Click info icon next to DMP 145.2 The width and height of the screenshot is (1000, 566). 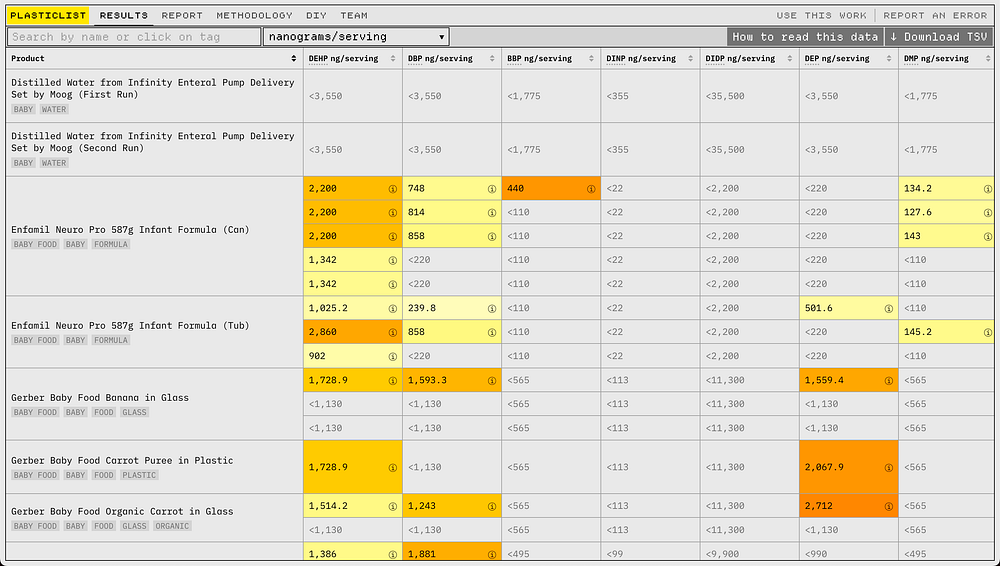[x=988, y=332]
